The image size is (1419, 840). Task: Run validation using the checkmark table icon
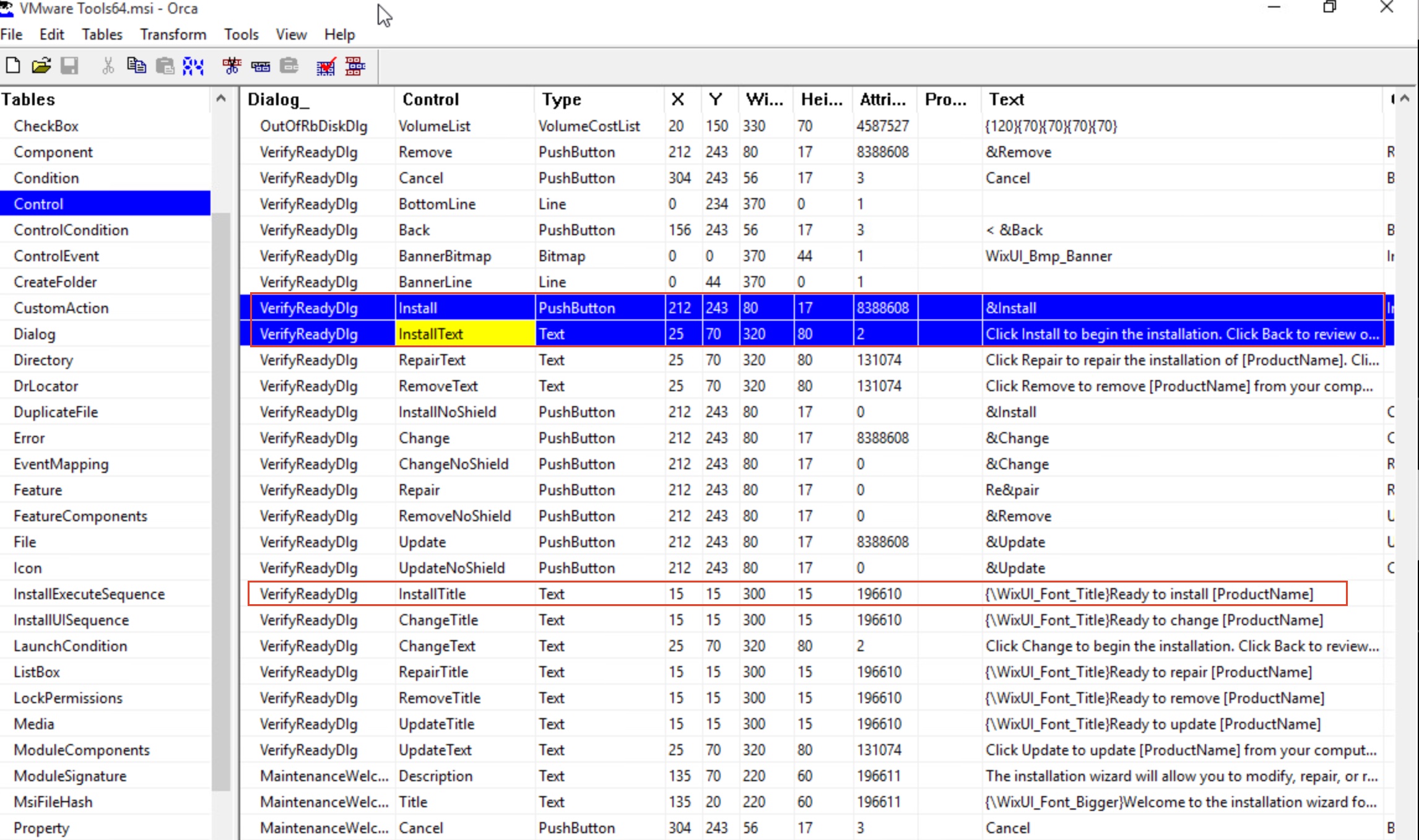[x=326, y=66]
